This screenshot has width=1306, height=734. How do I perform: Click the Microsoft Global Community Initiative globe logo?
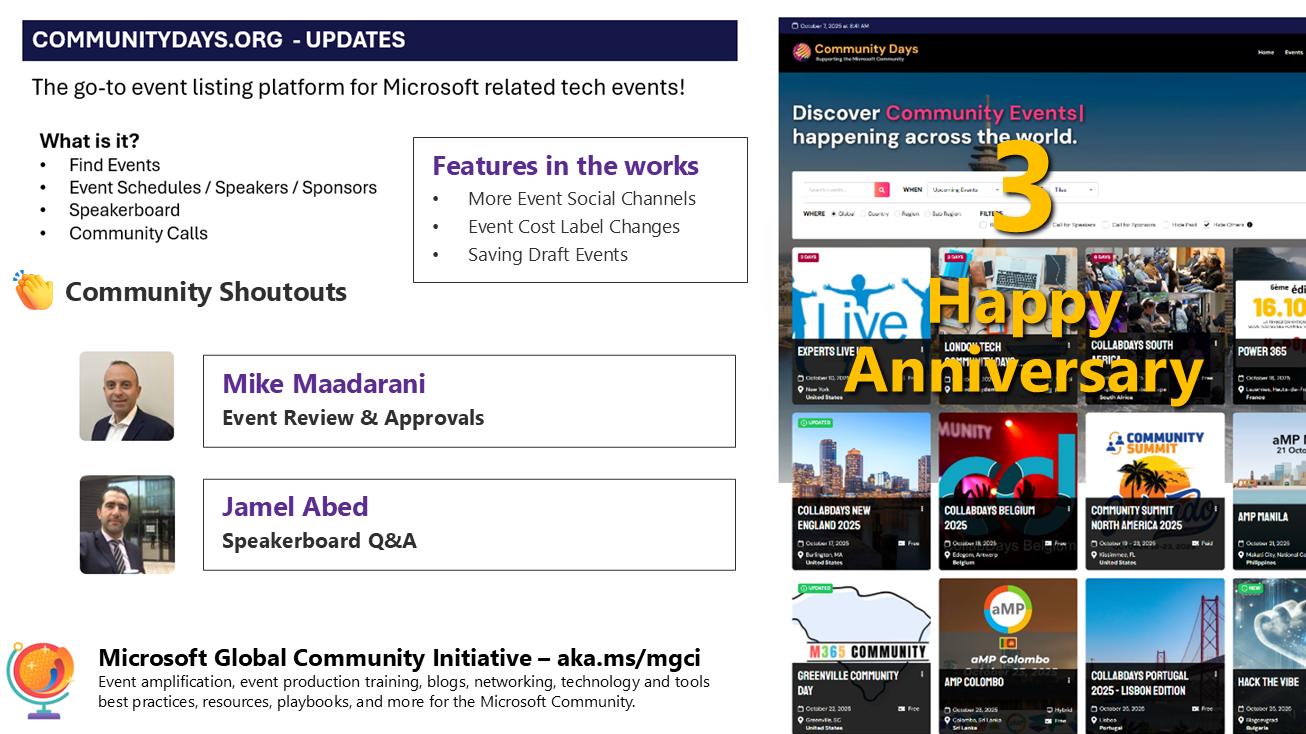tap(41, 680)
